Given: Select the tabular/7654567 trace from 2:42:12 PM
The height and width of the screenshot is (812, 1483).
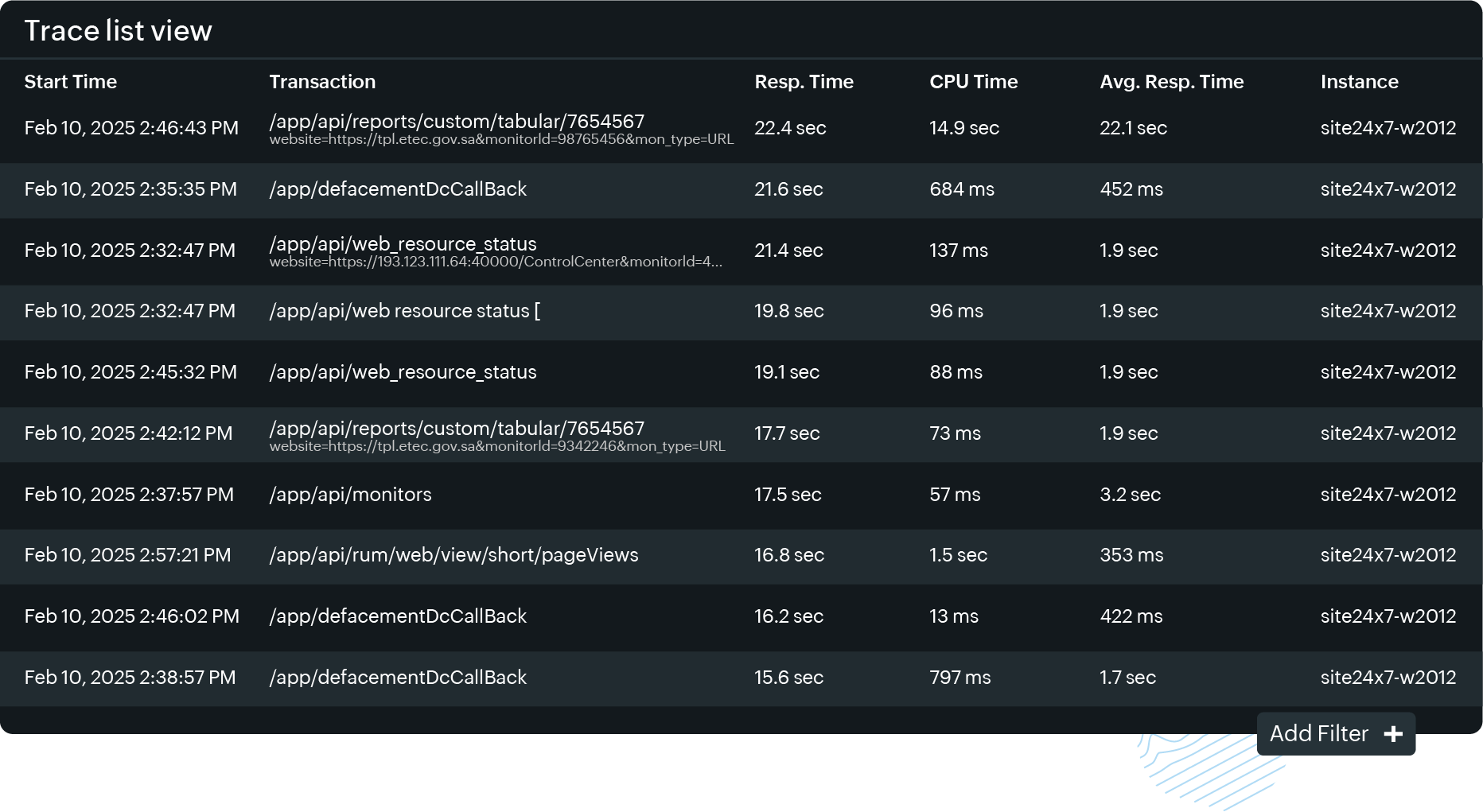Looking at the screenshot, I should [x=456, y=428].
